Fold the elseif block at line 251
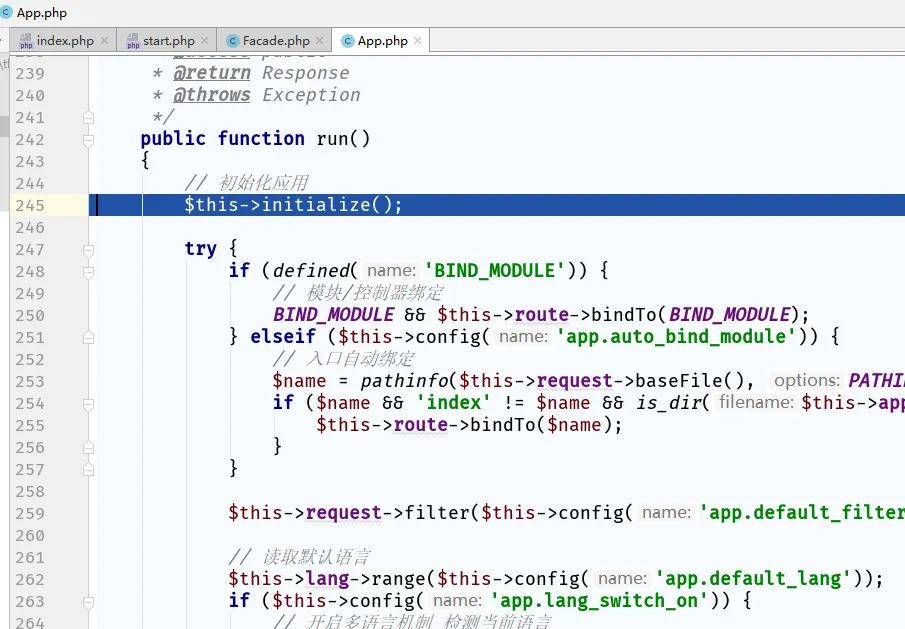This screenshot has width=905, height=629. 88,337
